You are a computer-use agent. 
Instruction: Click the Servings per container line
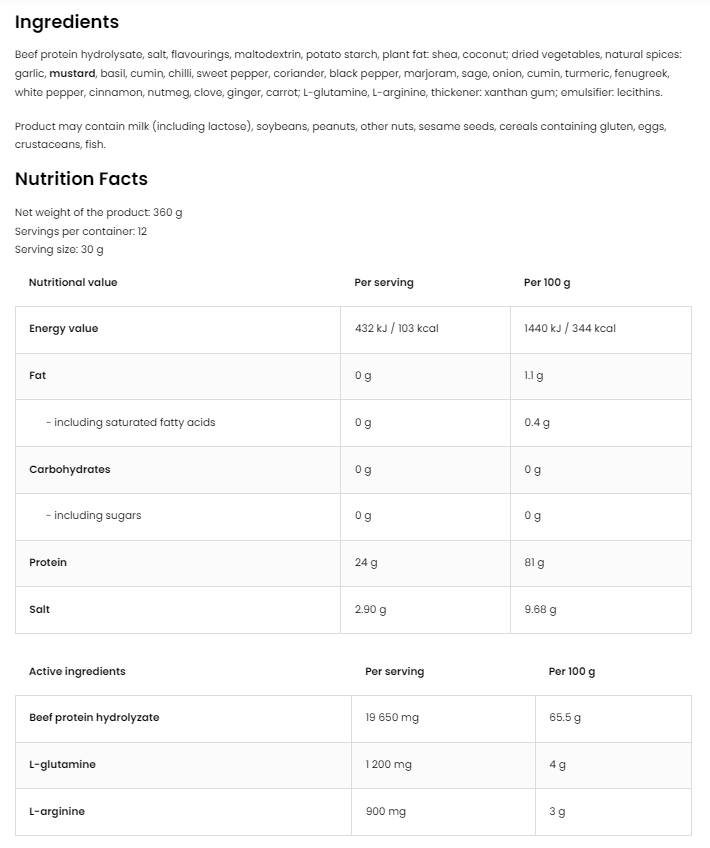81,231
